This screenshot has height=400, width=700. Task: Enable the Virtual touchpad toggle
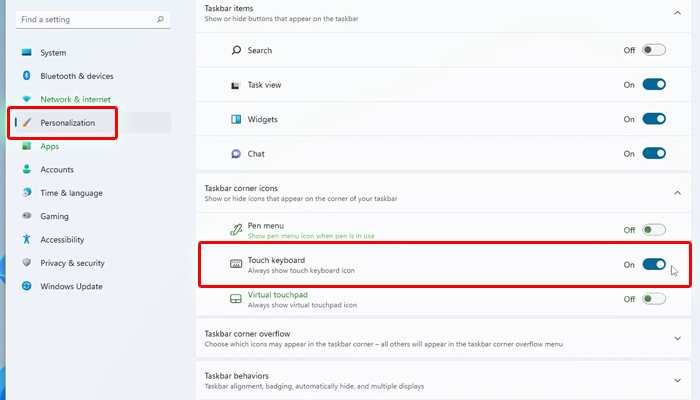(x=654, y=299)
